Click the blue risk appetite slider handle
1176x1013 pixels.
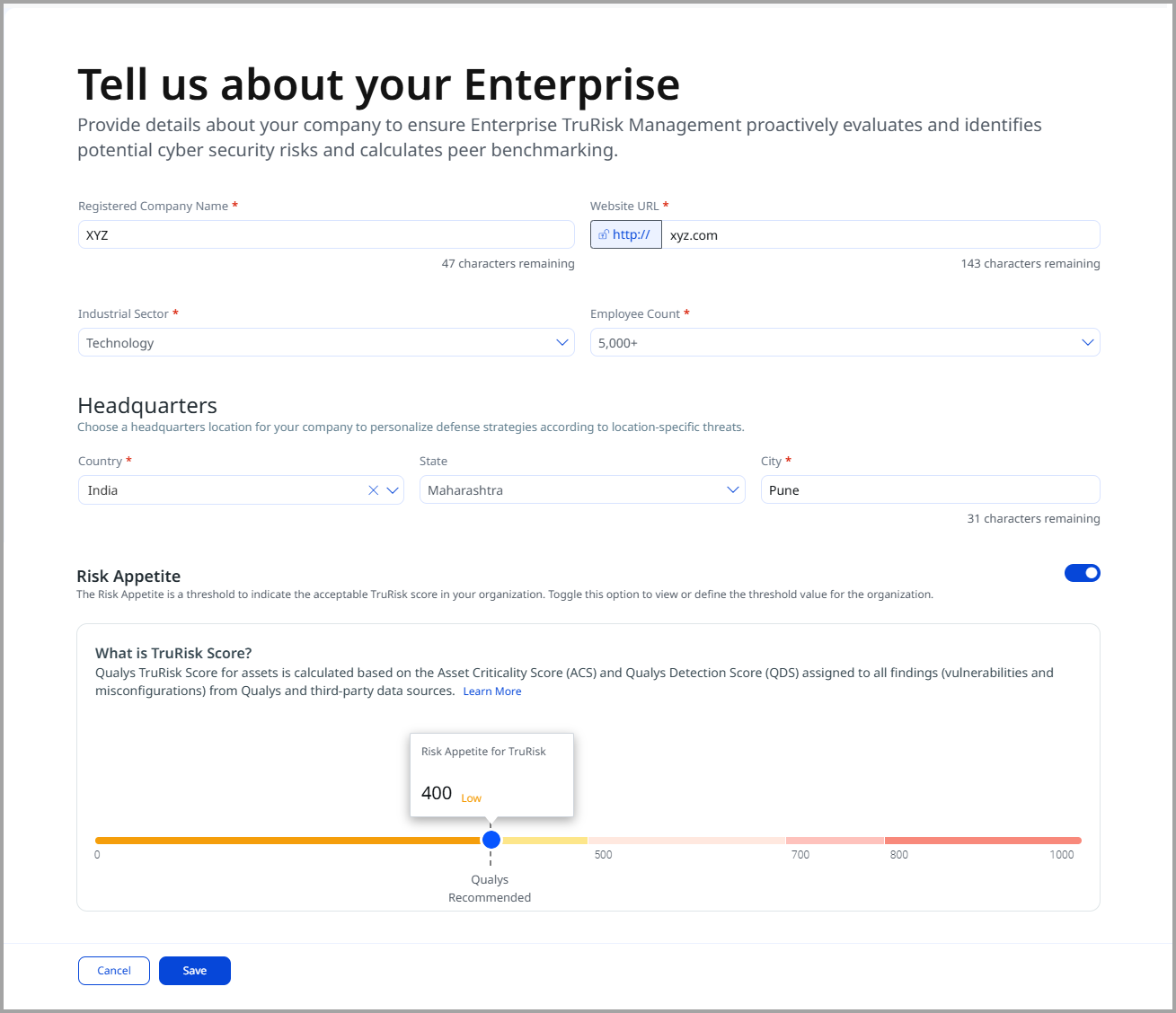(x=491, y=840)
